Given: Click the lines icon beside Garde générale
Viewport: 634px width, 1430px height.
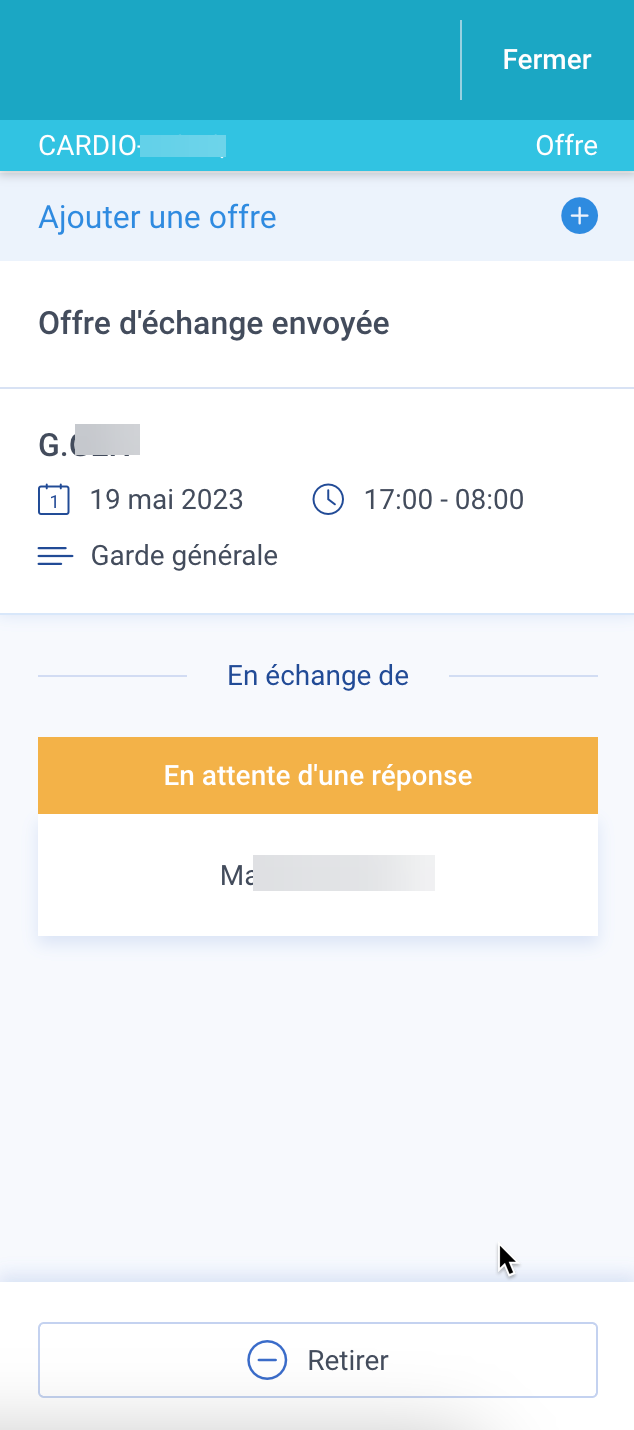Looking at the screenshot, I should coord(55,556).
